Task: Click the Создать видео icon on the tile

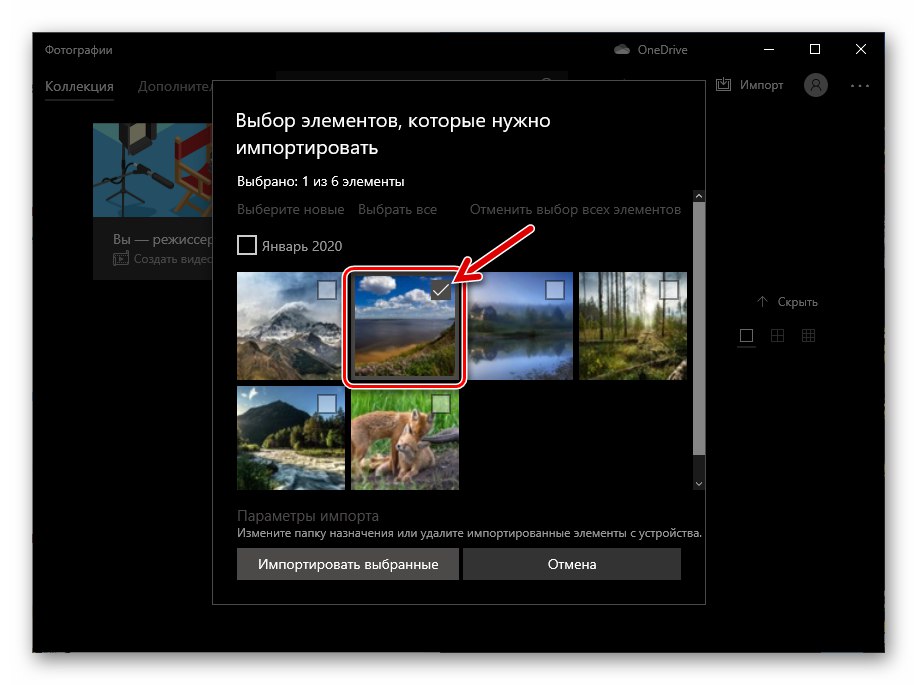Action: tap(121, 258)
